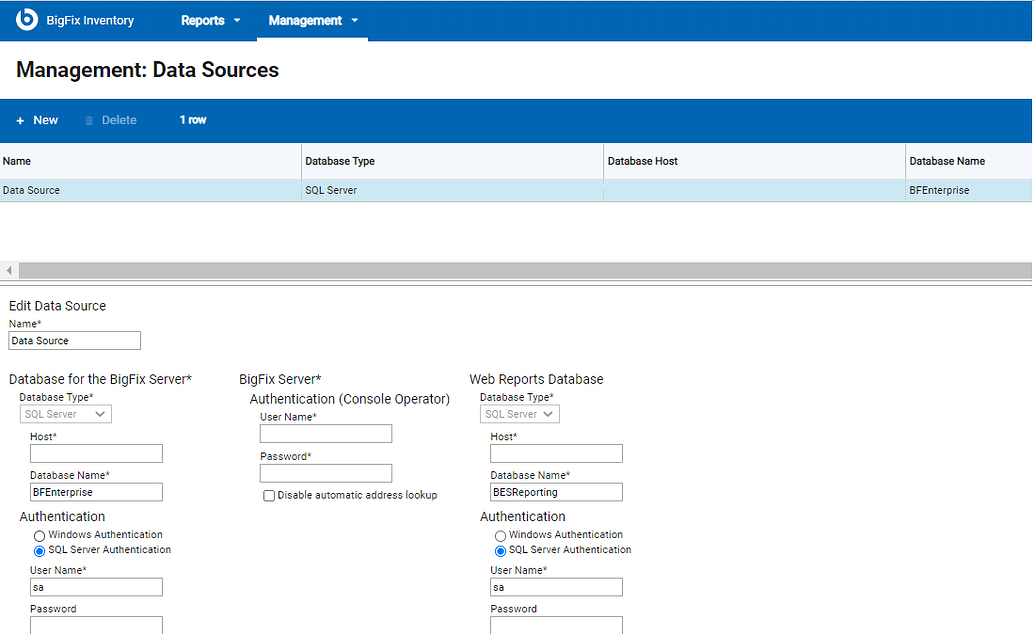Select Windows Authentication under Web Reports Database

coord(500,535)
